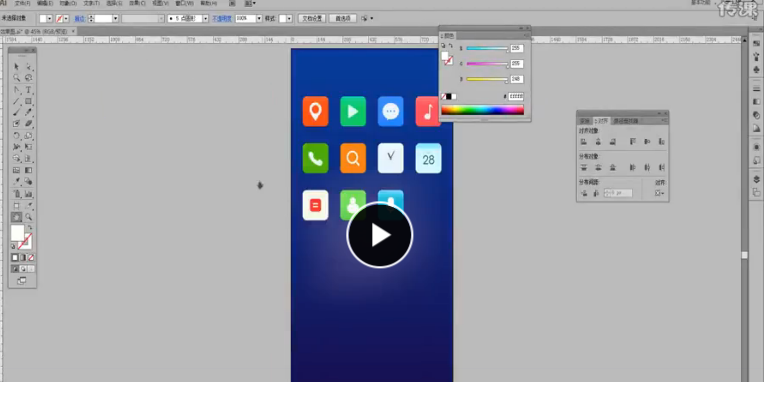Select the Width tool
Screen dimensions: 764x405
click(x=17, y=147)
